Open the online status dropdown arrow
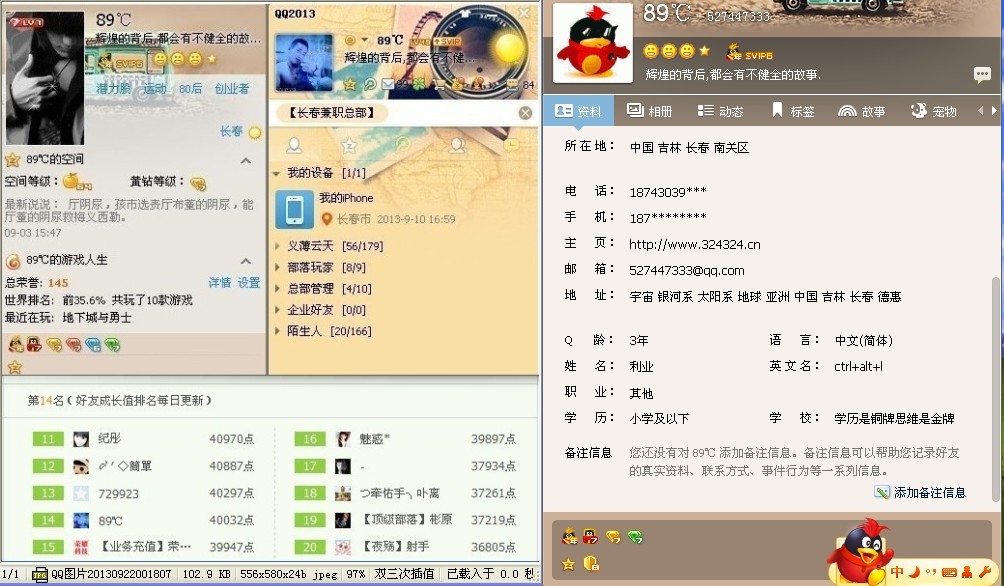1004x586 pixels. [x=364, y=40]
